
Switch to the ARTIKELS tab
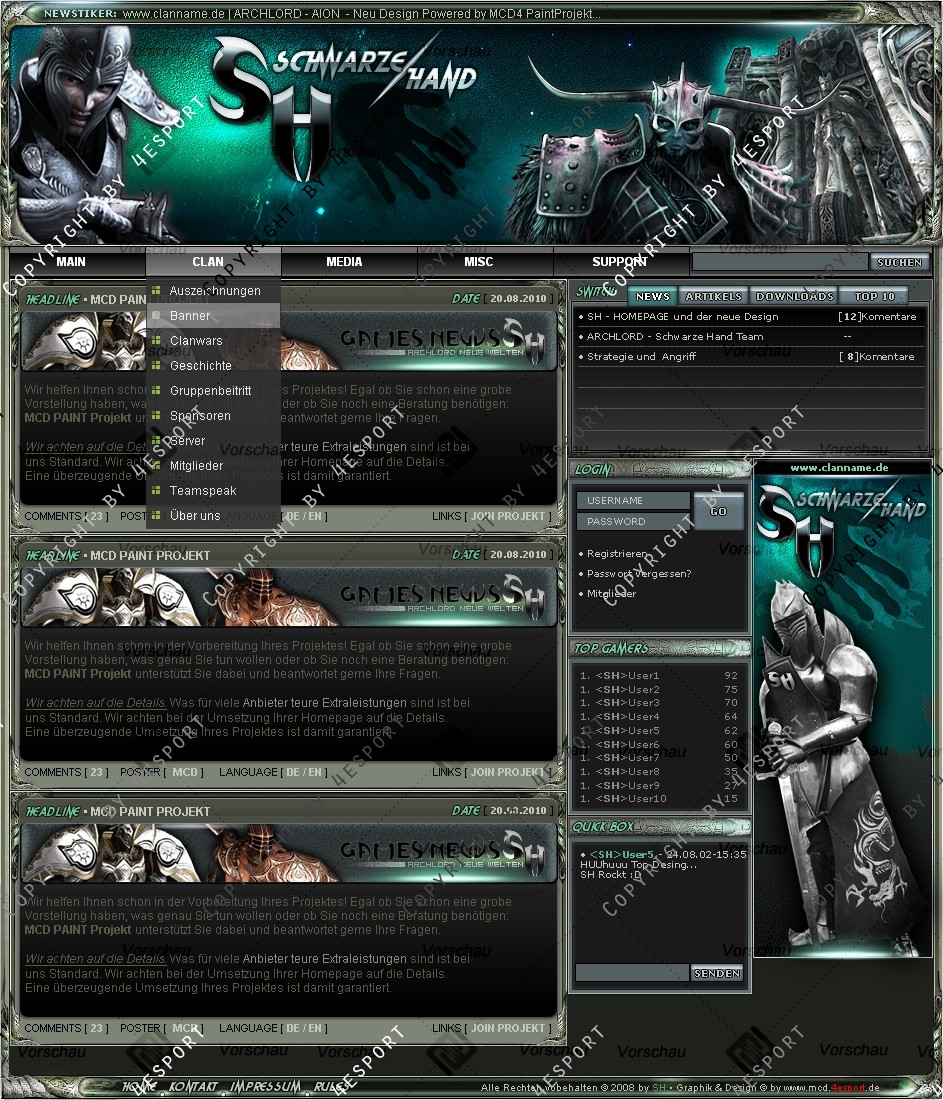click(714, 297)
